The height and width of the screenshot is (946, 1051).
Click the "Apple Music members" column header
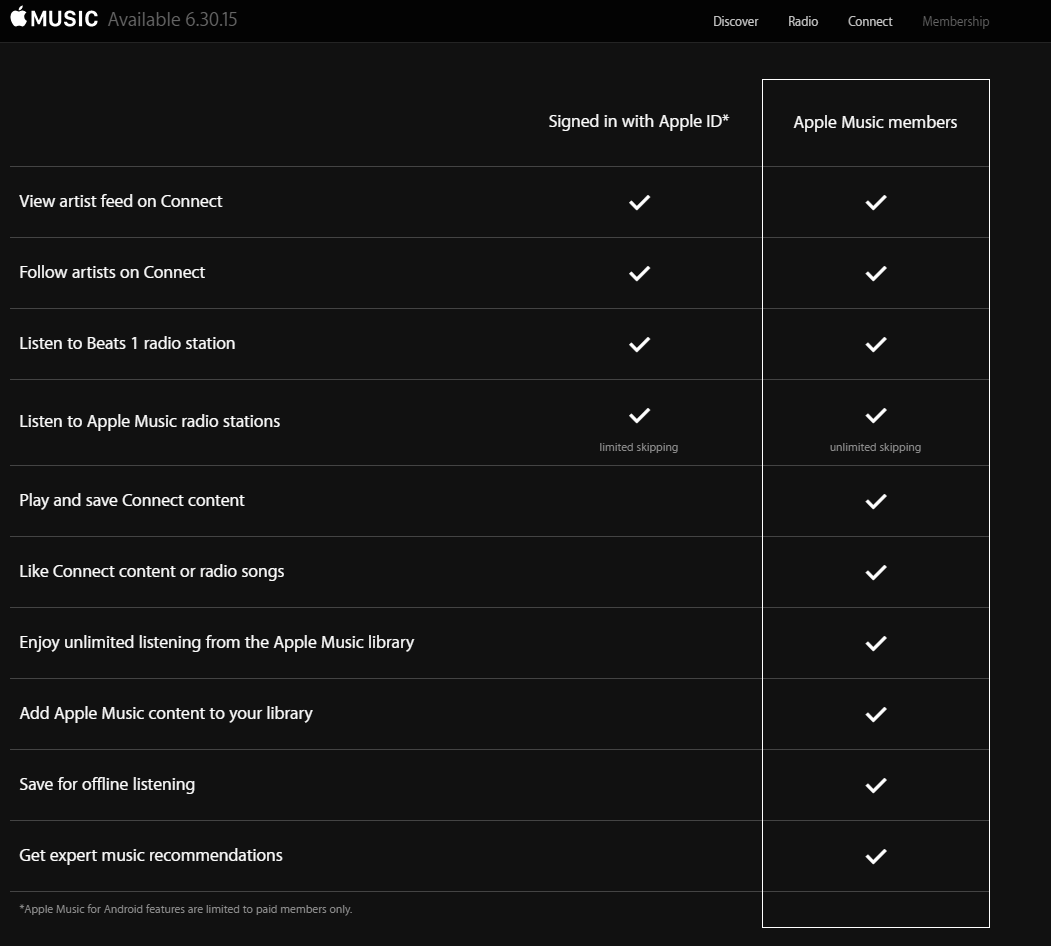point(875,122)
